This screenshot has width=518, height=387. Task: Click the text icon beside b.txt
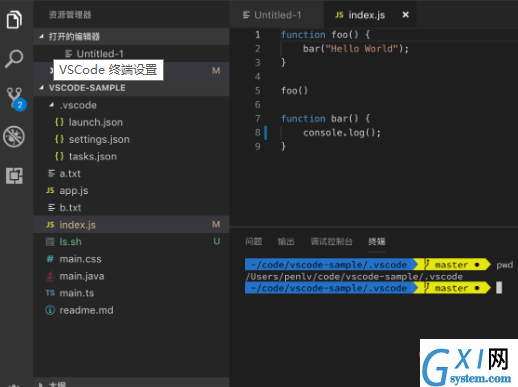[x=51, y=208]
